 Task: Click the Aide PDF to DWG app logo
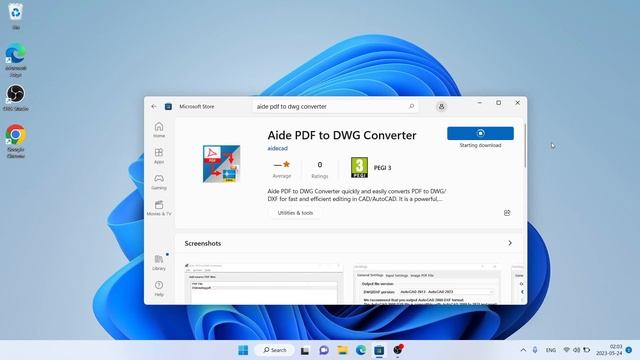pyautogui.click(x=221, y=164)
